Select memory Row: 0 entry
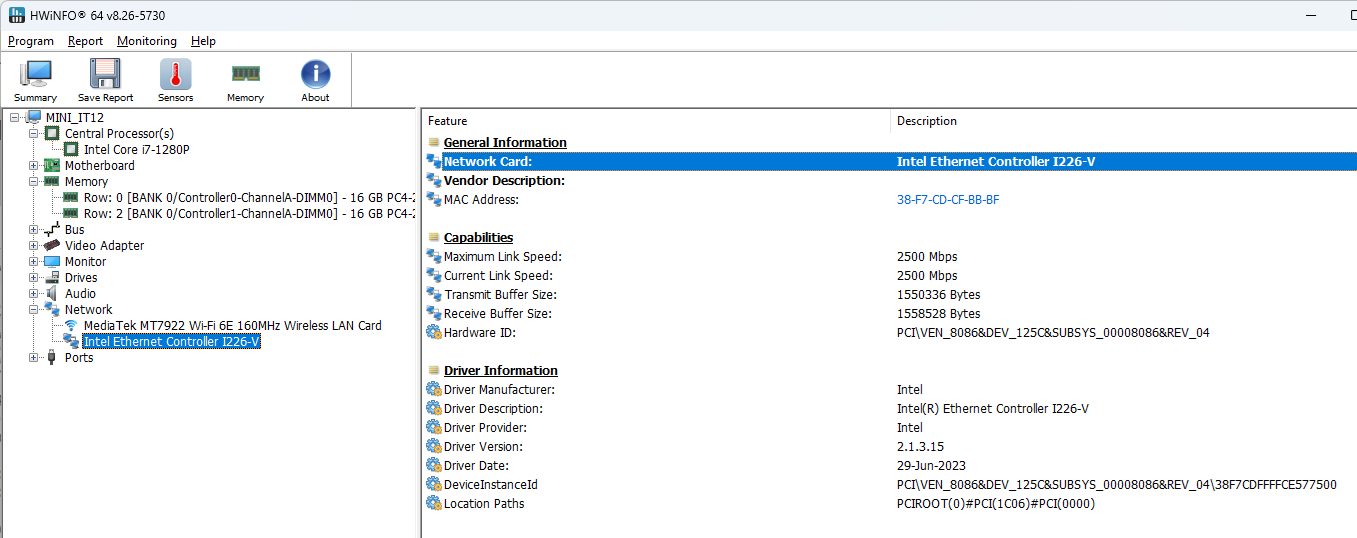 [249, 198]
